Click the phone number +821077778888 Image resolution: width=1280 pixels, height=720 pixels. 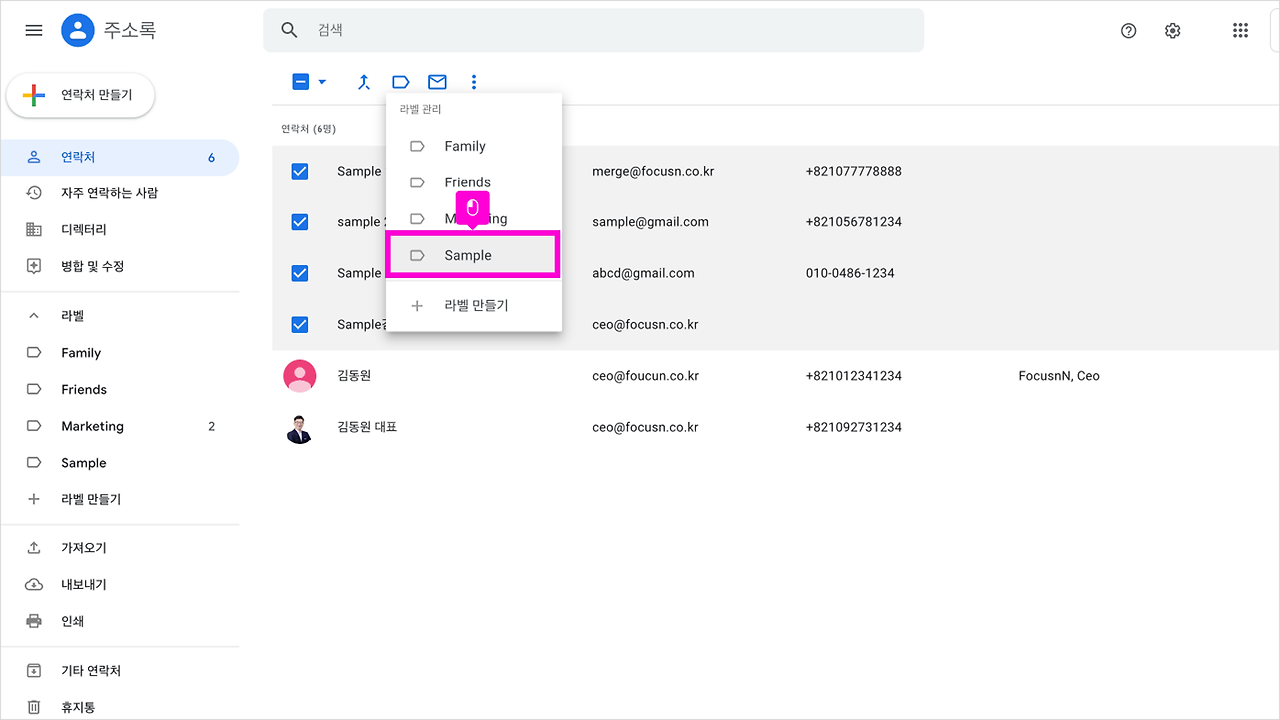click(x=854, y=171)
